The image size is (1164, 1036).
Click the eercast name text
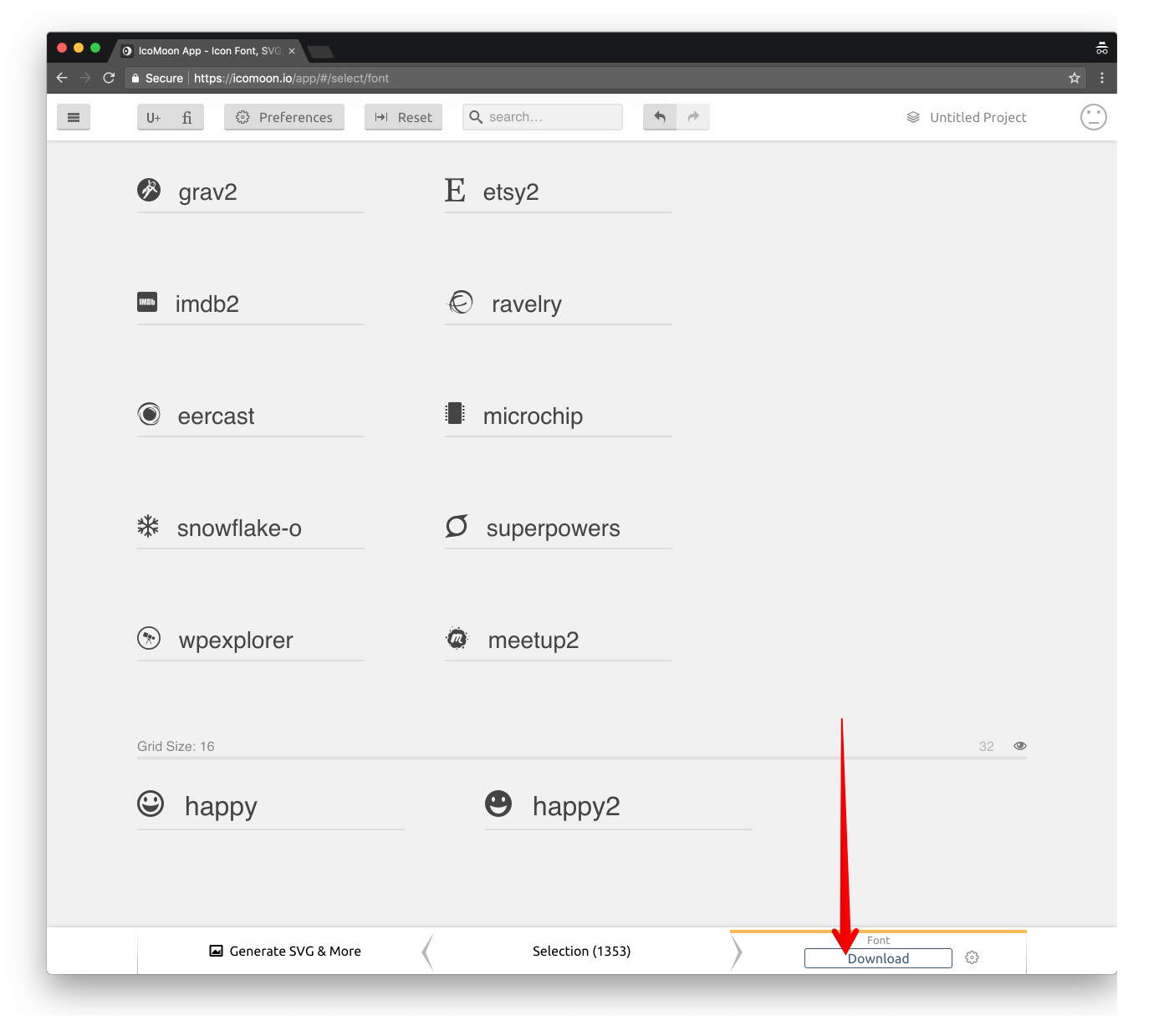point(216,416)
